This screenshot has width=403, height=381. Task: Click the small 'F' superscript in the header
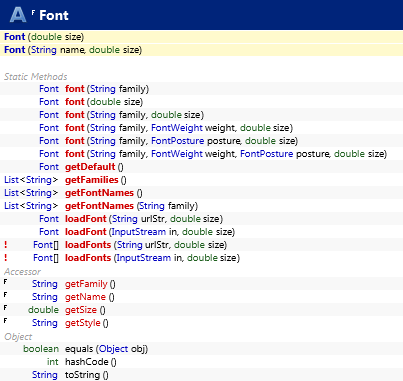(x=33, y=12)
